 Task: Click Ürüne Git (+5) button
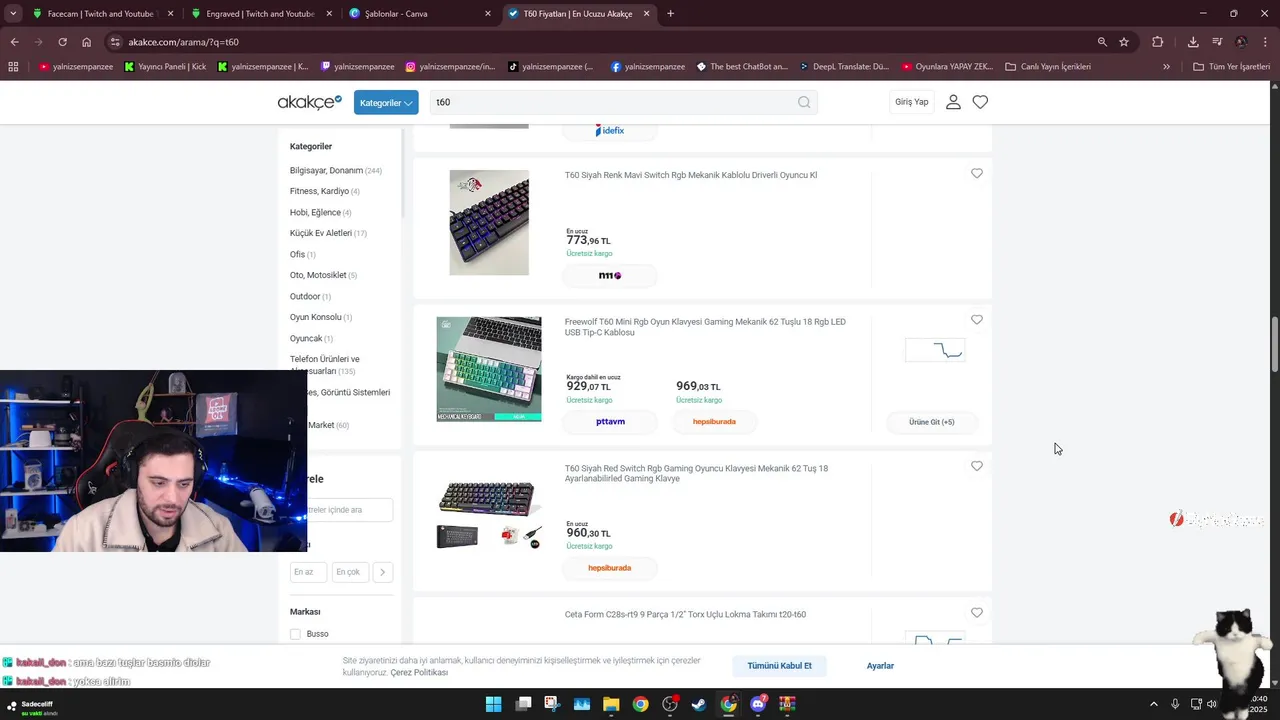coord(931,422)
